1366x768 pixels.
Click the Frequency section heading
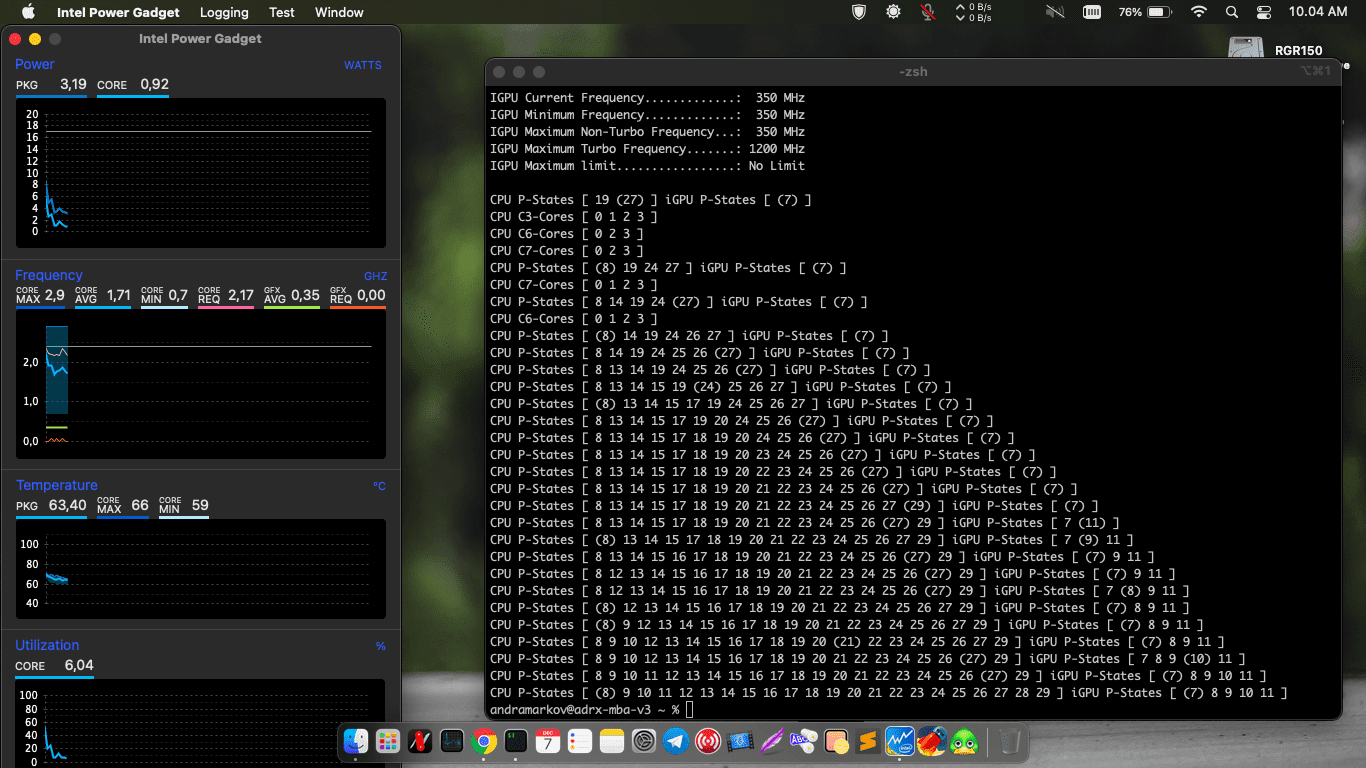[49, 275]
